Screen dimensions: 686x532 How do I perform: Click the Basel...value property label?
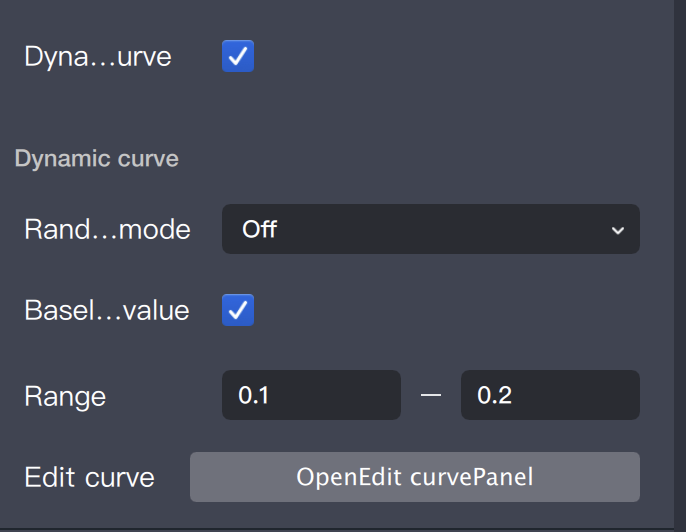point(107,310)
